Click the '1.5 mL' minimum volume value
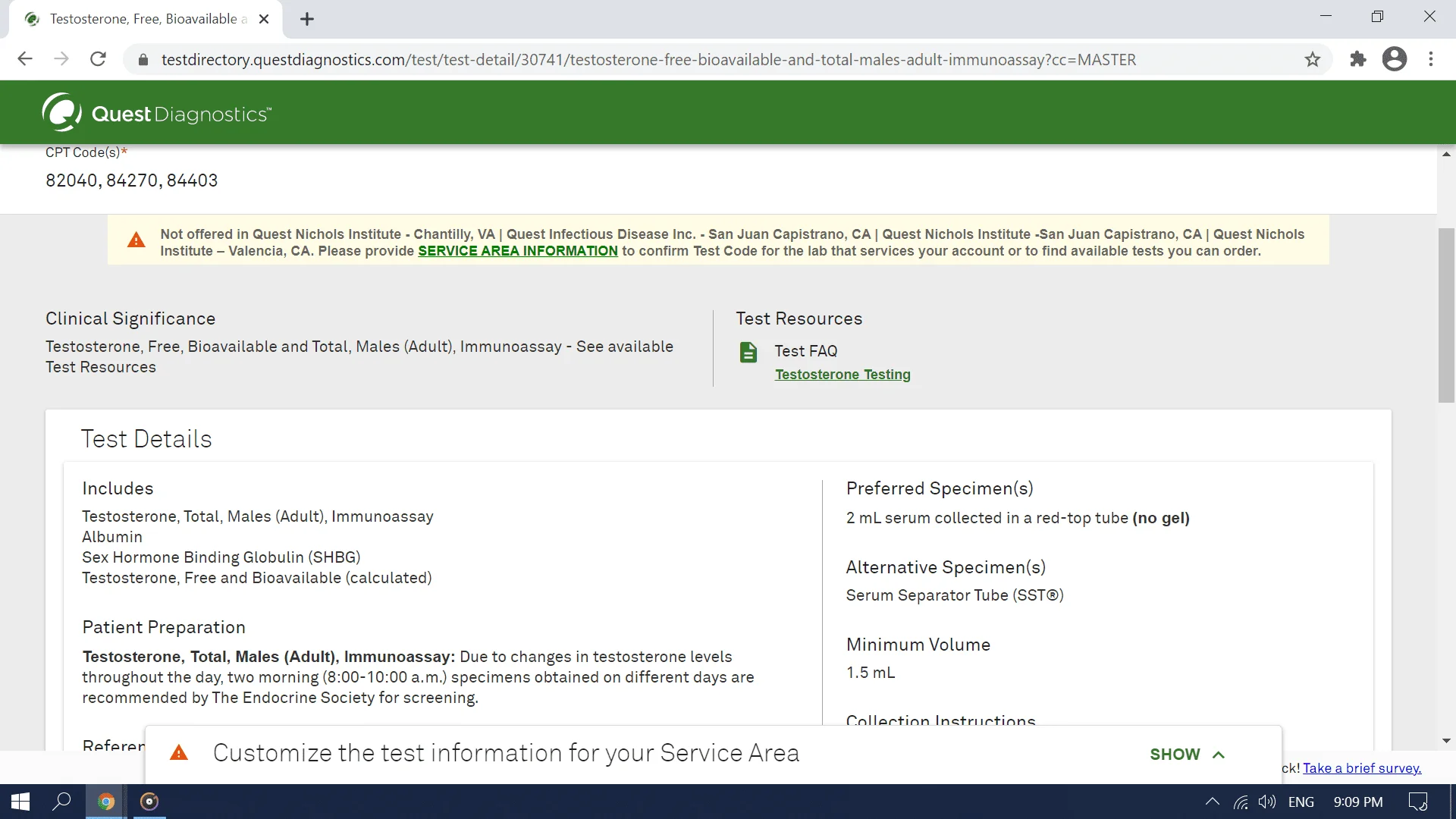This screenshot has height=819, width=1456. [871, 673]
